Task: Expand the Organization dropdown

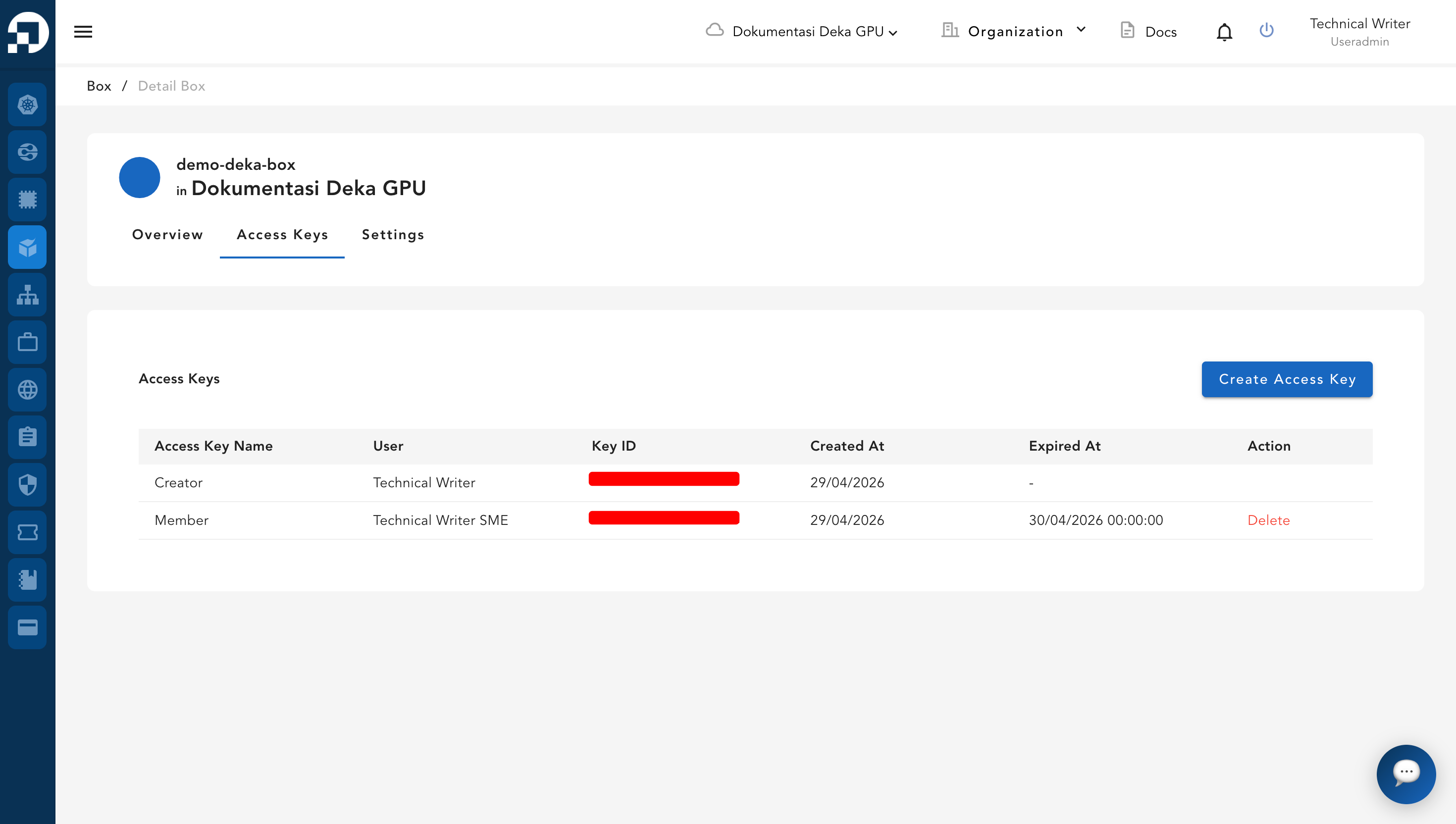Action: 1014,31
